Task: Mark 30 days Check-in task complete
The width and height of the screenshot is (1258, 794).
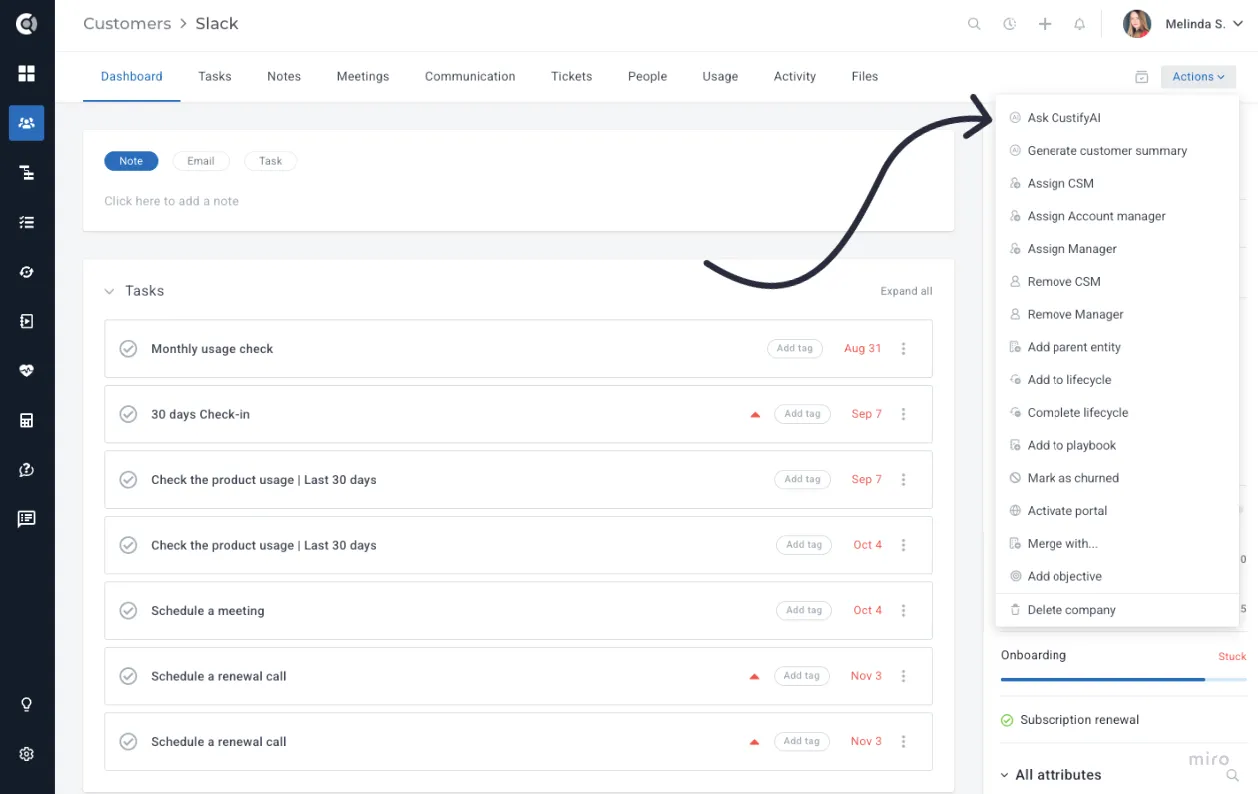Action: [128, 414]
